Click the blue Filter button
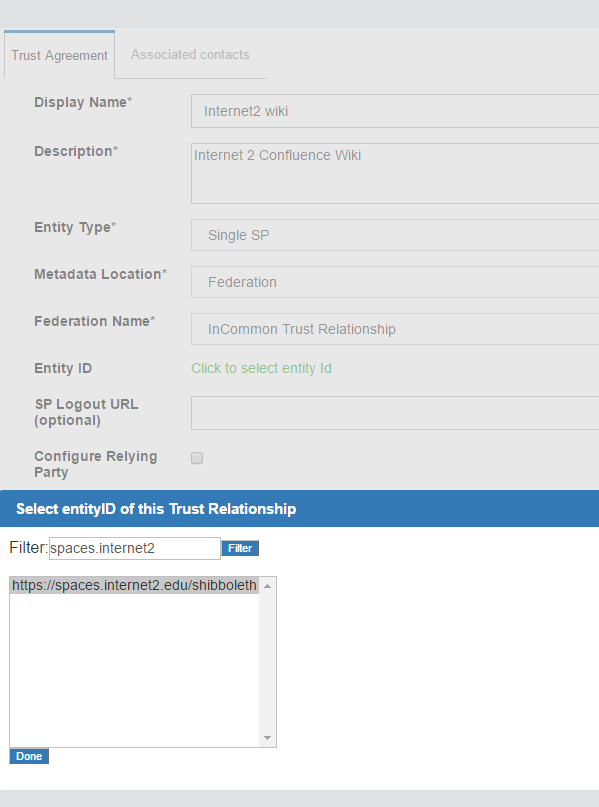This screenshot has height=807, width=599. point(240,548)
